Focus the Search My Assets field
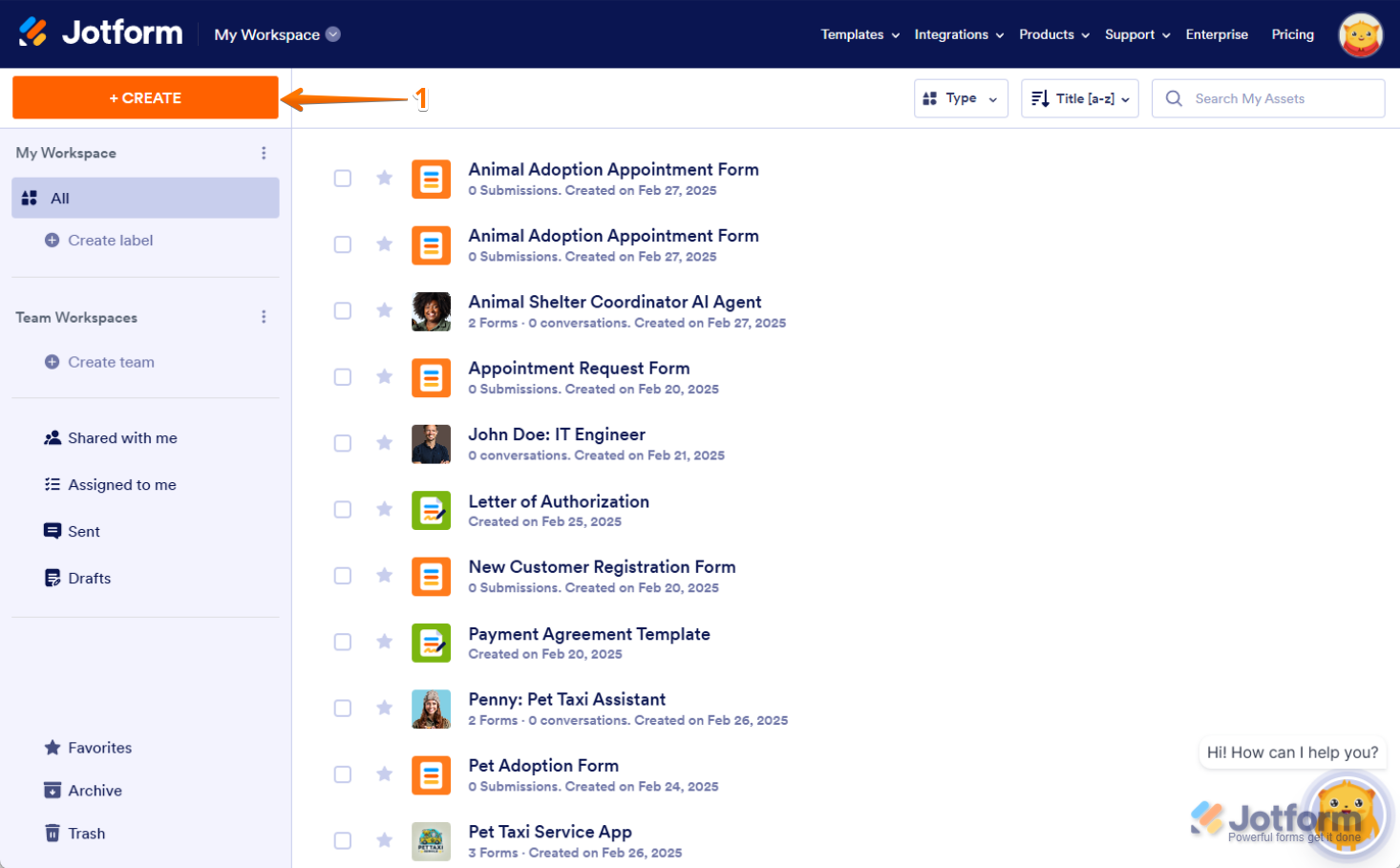 [x=1268, y=98]
